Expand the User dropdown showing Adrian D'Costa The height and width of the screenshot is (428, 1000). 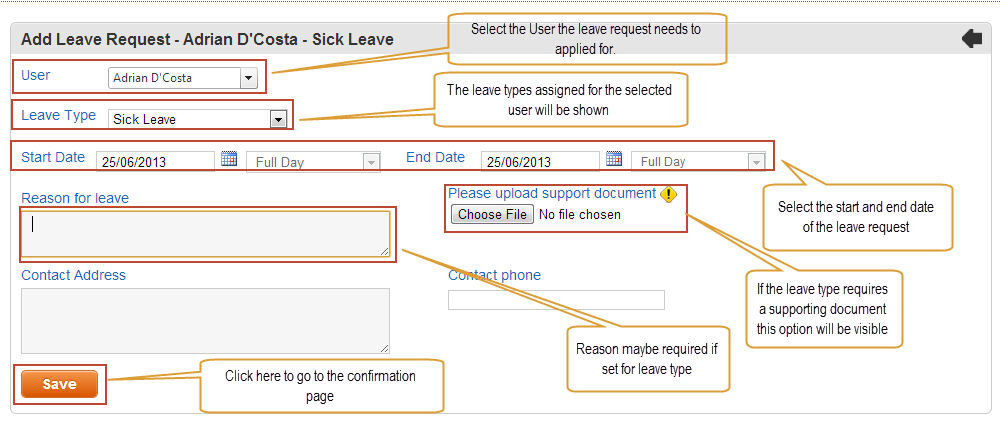coord(182,78)
